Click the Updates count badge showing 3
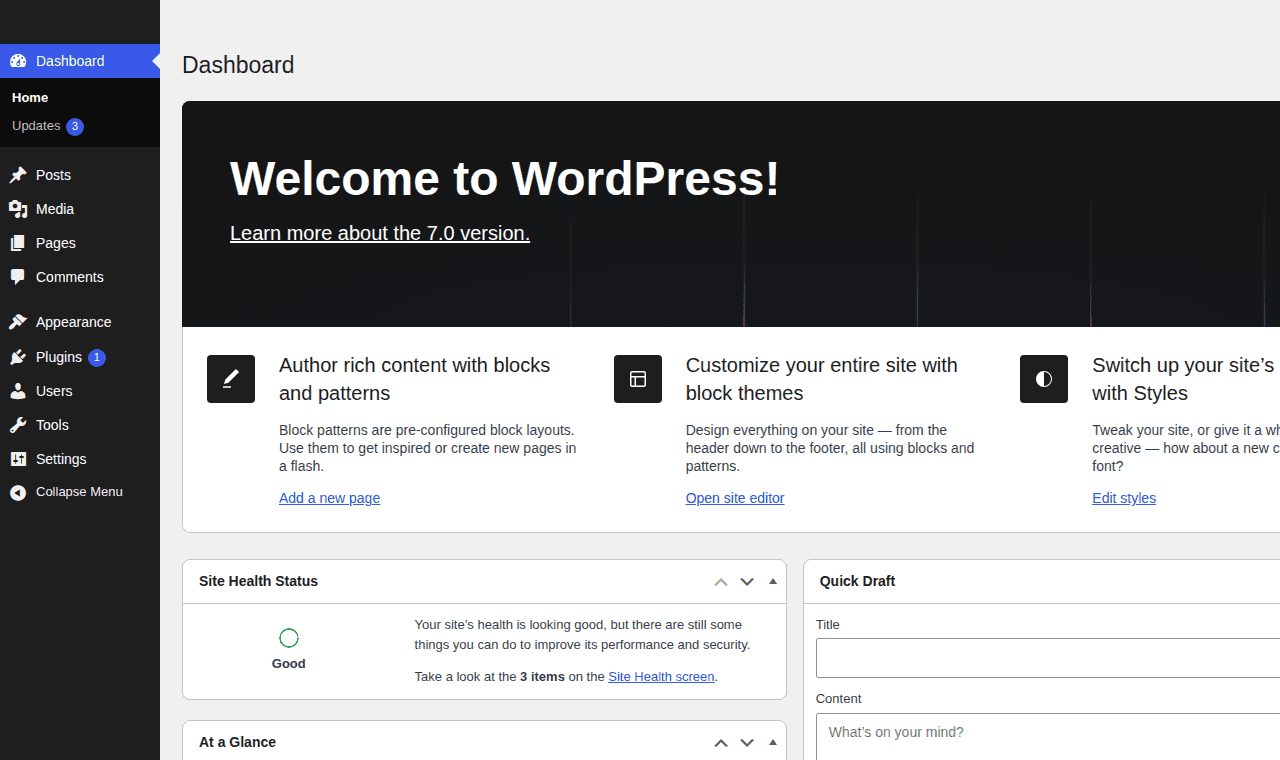1280x760 pixels. click(75, 127)
